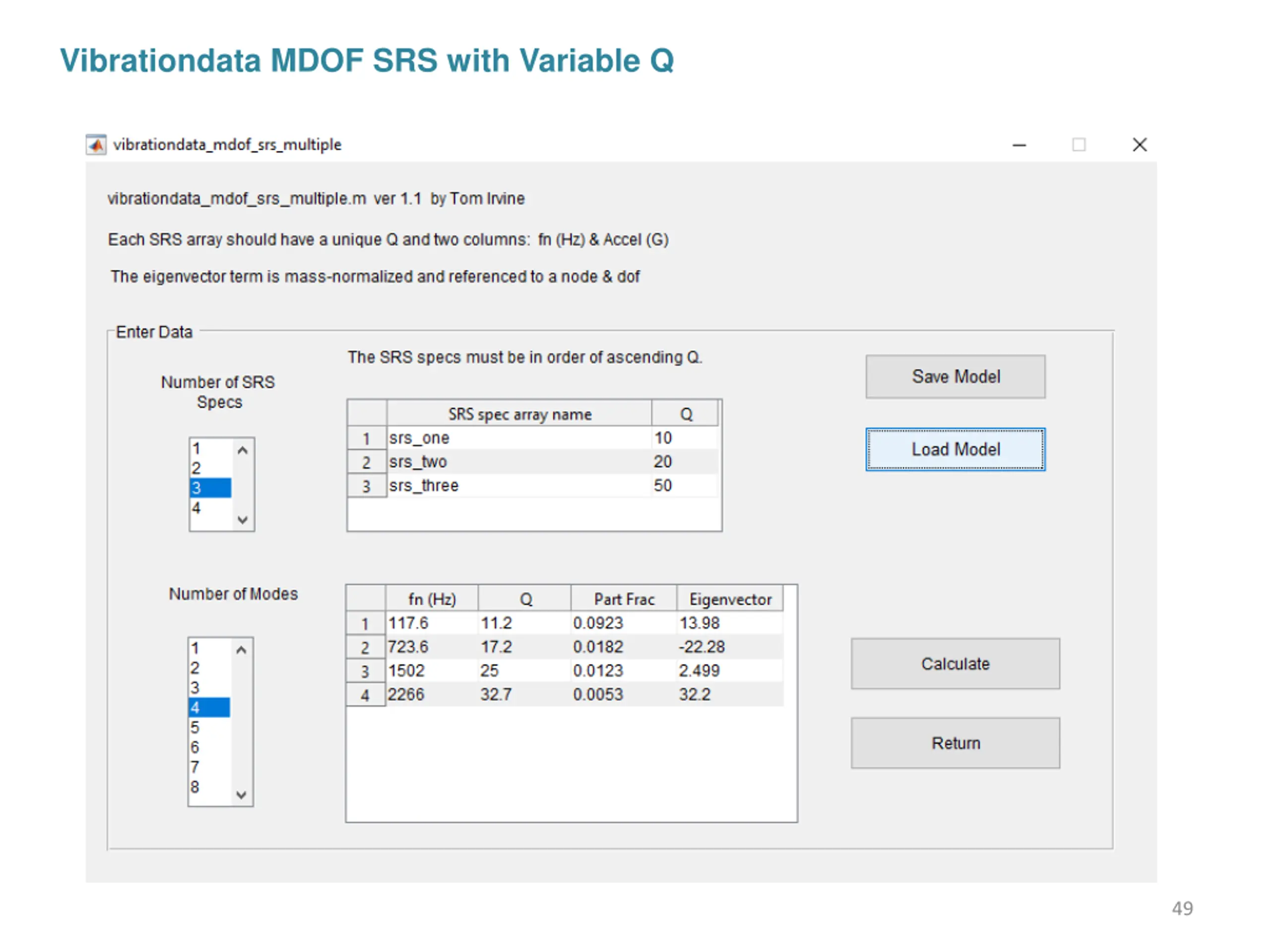Select 2 in Number of Modes list
This screenshot has height=952, width=1270.
pos(209,668)
